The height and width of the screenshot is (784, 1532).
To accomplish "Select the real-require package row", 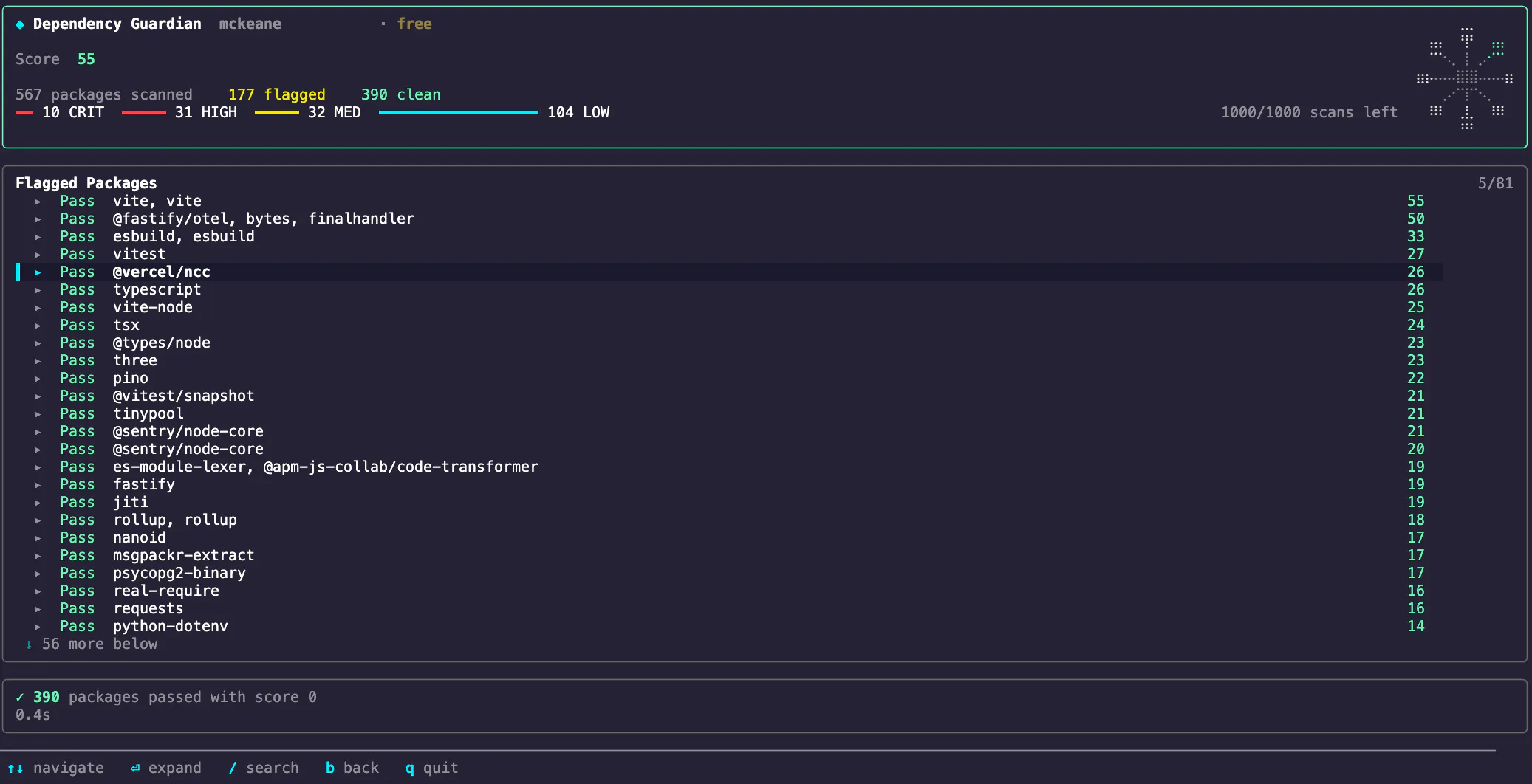I will coord(728,591).
